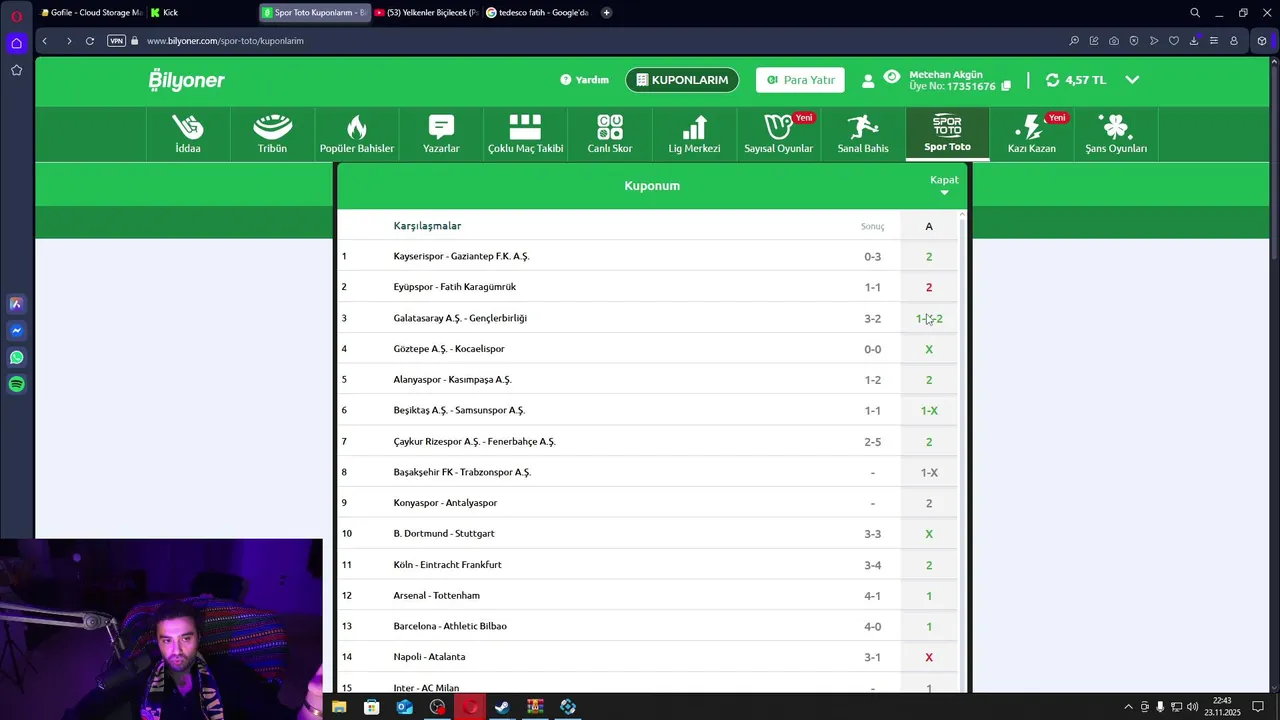Open Kazı Kazan section
1280x720 pixels.
(x=1032, y=134)
